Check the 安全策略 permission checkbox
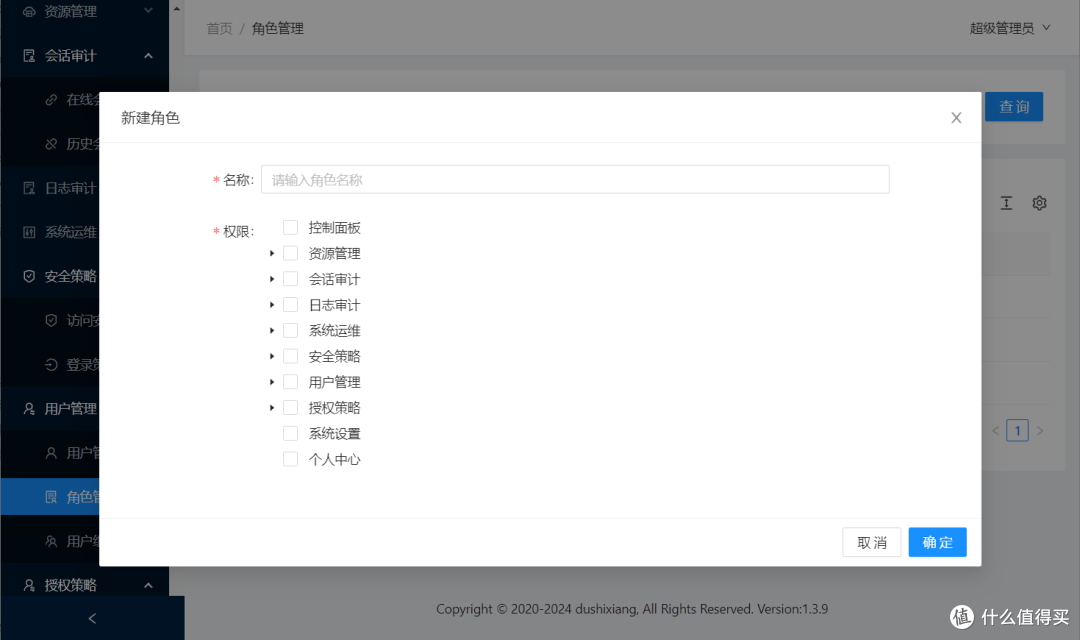Image resolution: width=1080 pixels, height=640 pixels. (x=291, y=356)
